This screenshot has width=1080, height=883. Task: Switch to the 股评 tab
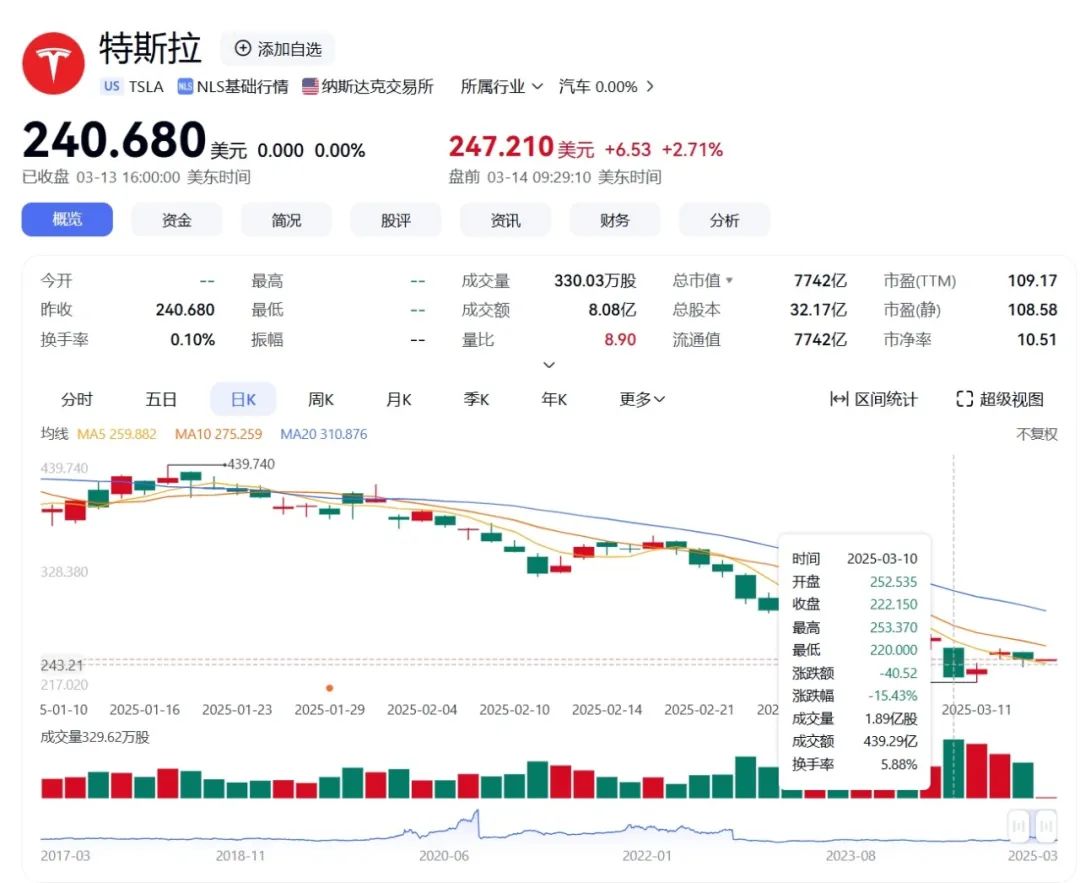point(395,220)
